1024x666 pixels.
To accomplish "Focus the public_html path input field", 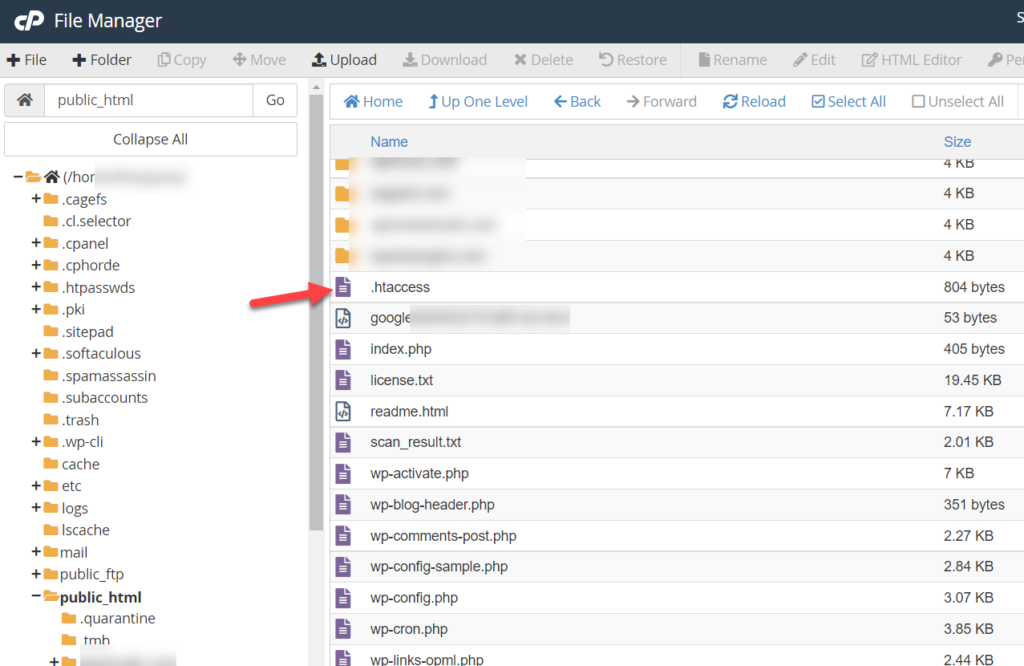I will pos(148,100).
